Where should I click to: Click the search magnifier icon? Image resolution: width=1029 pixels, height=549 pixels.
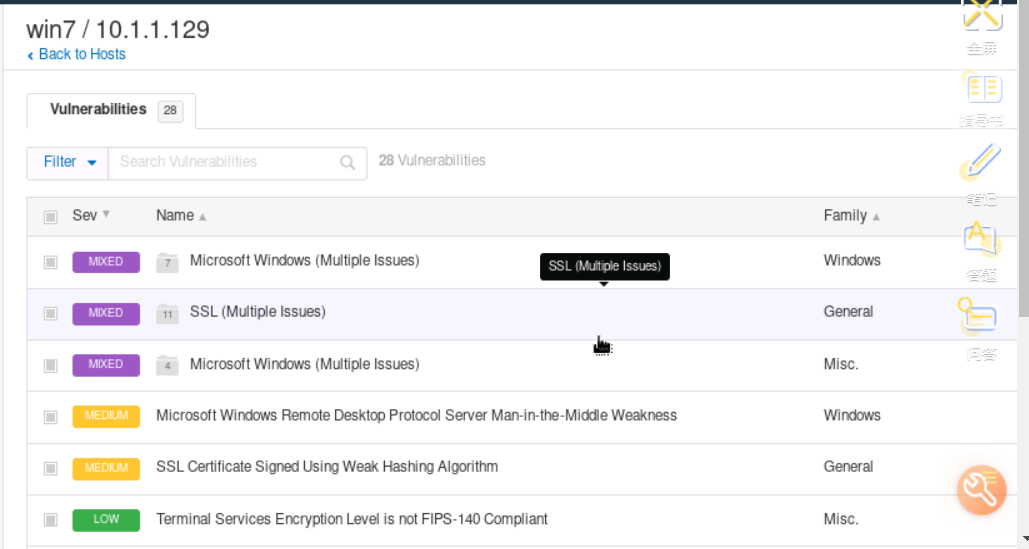347,162
